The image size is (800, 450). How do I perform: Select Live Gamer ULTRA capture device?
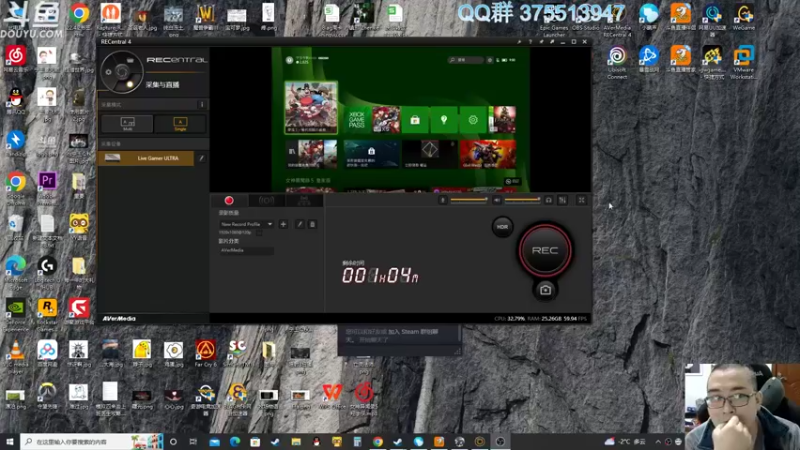[x=146, y=158]
